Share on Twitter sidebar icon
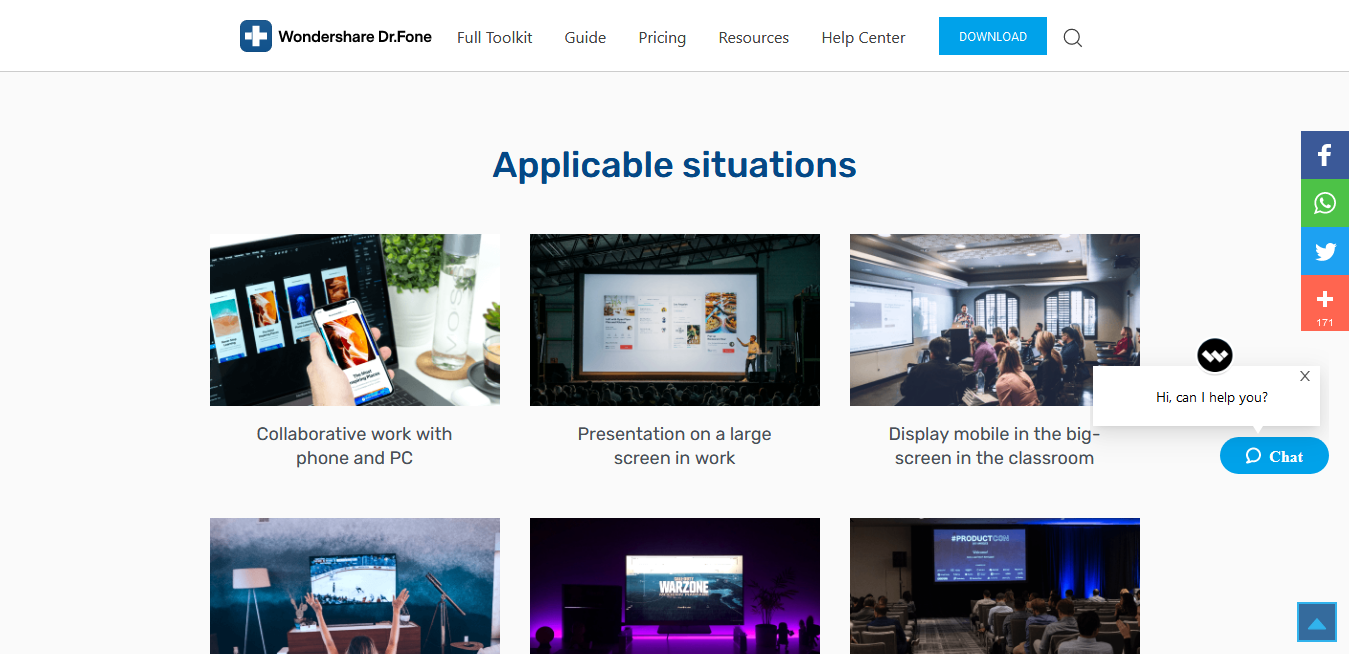Image resolution: width=1349 pixels, height=654 pixels. pyautogui.click(x=1325, y=251)
